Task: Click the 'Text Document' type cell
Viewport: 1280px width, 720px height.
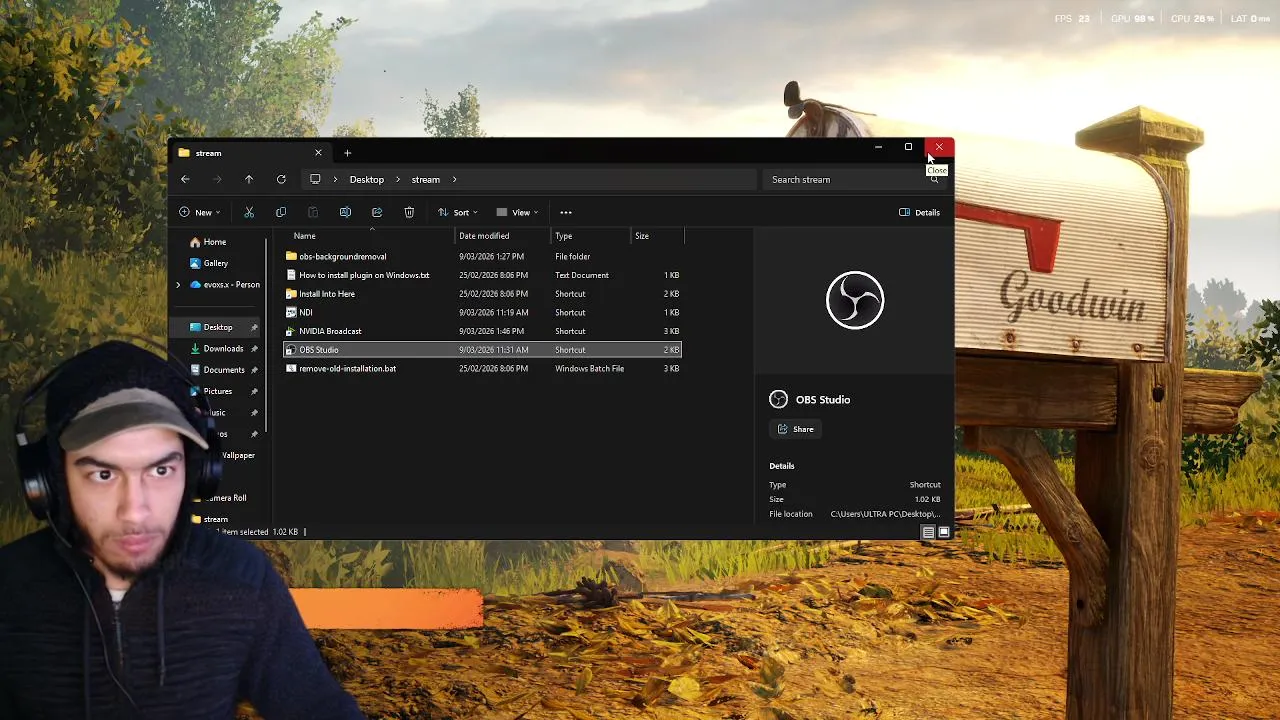Action: tap(582, 275)
